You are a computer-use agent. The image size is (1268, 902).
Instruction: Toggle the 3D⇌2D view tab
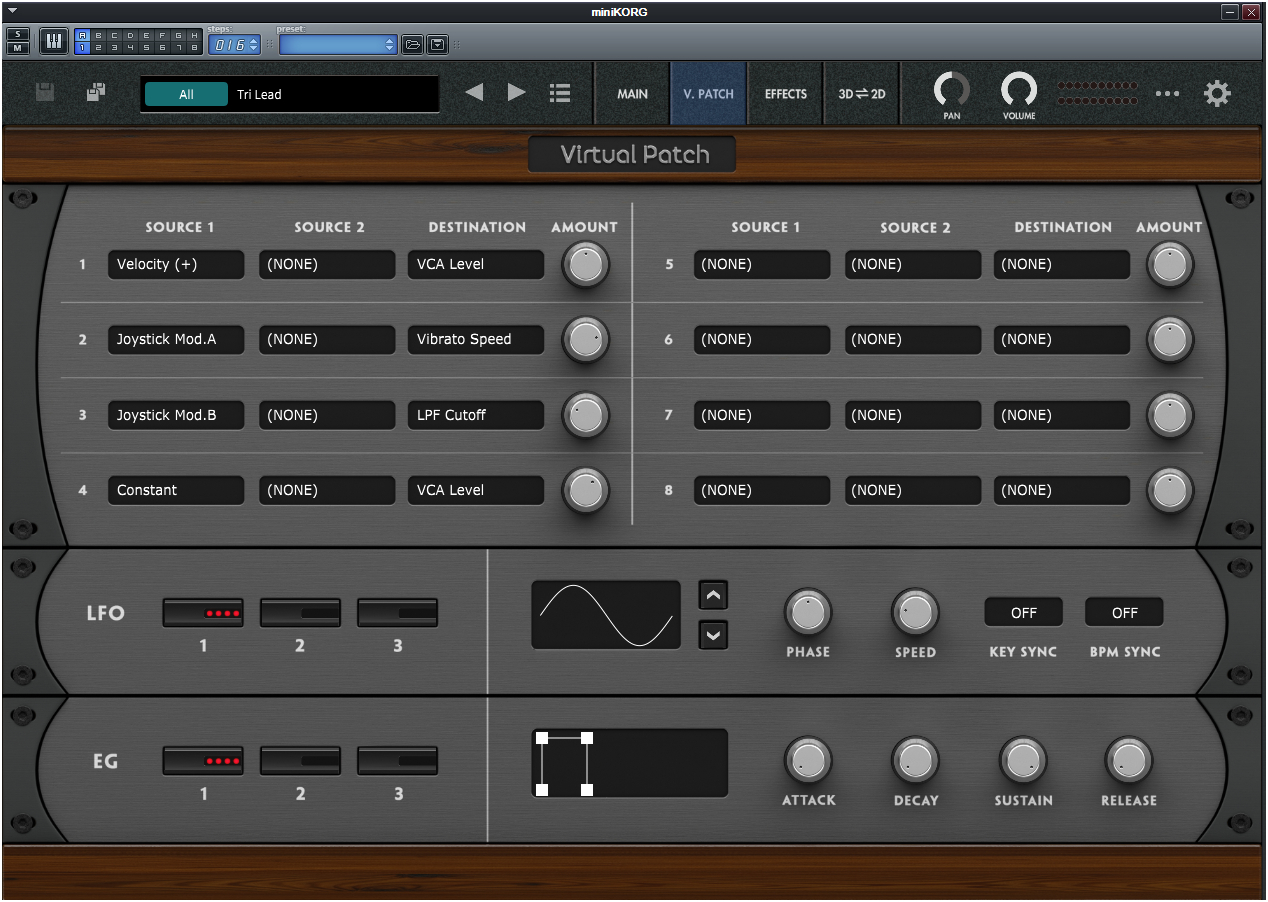click(x=862, y=93)
